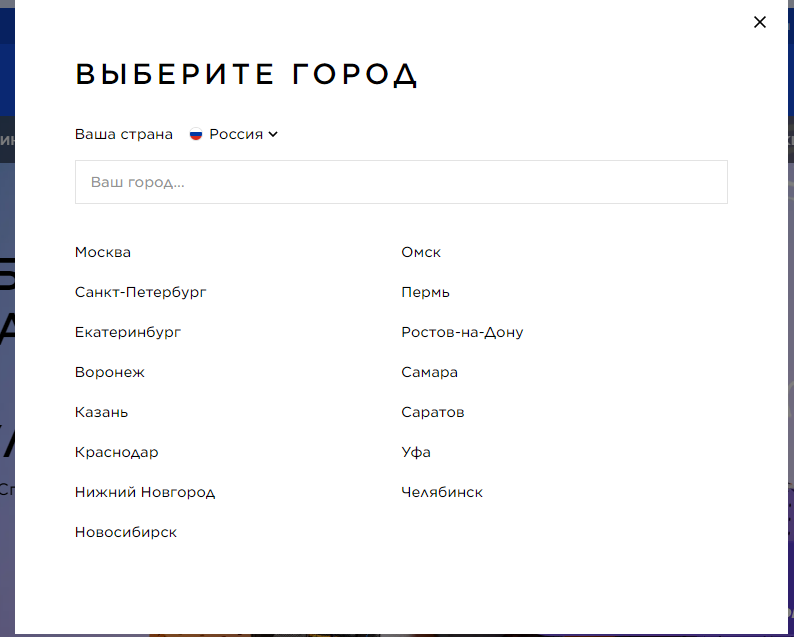Select Новосибирск from the cities

(x=126, y=532)
